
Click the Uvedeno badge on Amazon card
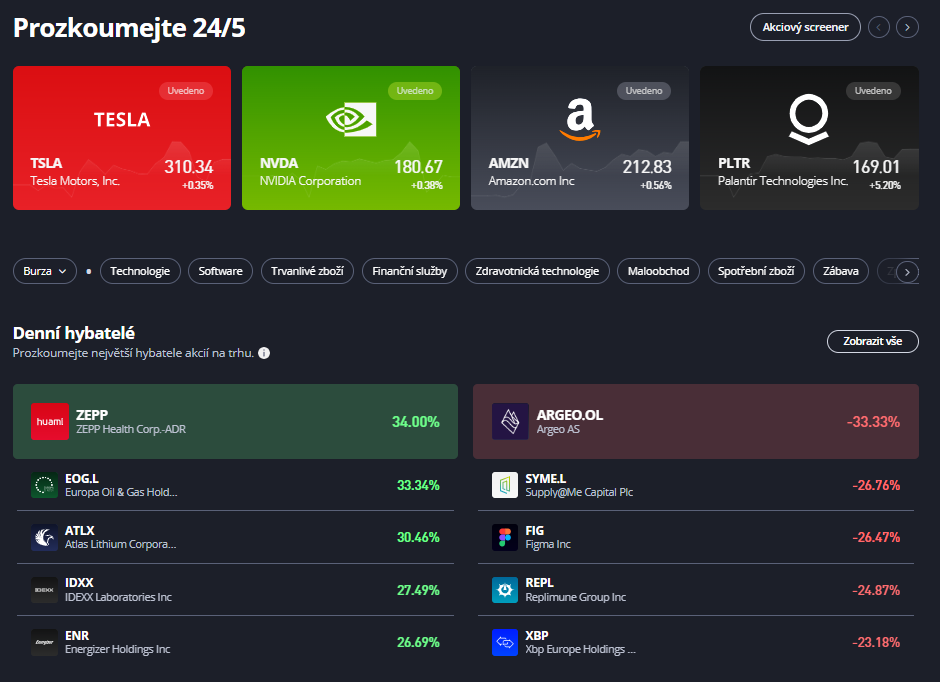tap(644, 90)
